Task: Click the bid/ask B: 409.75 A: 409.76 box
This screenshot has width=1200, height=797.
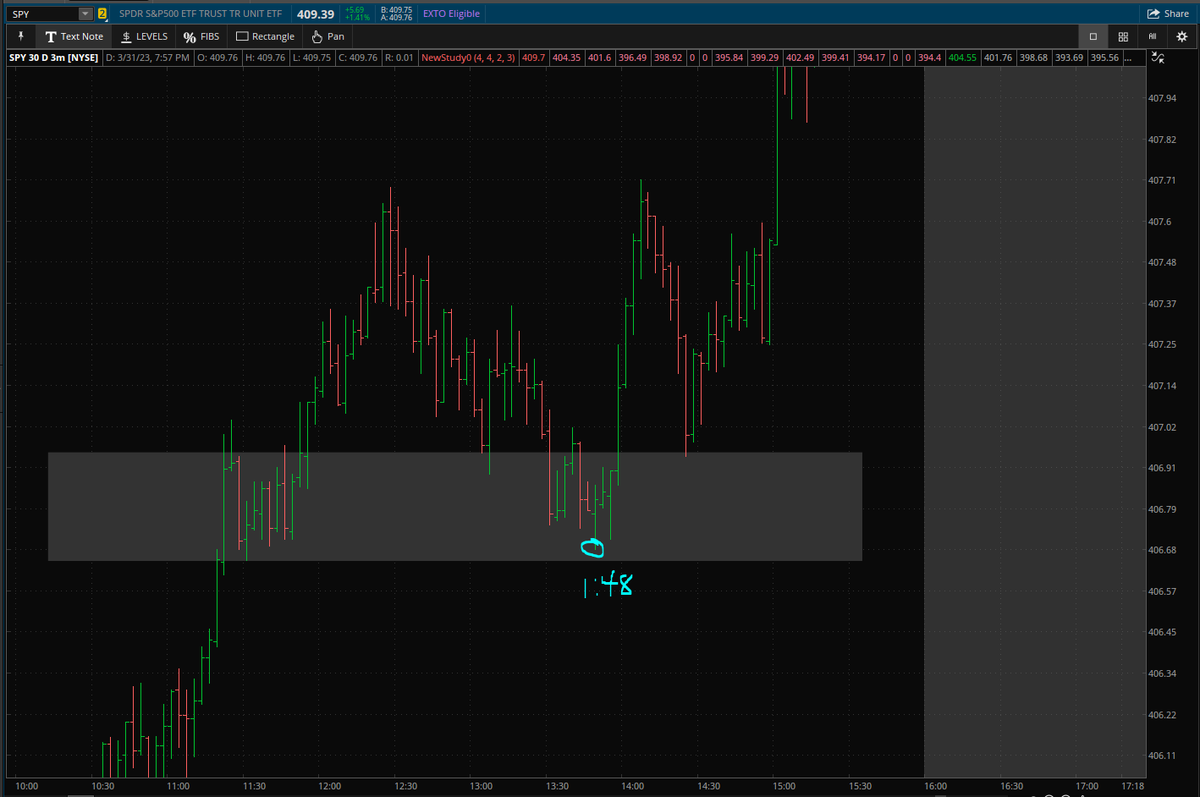Action: click(x=396, y=14)
